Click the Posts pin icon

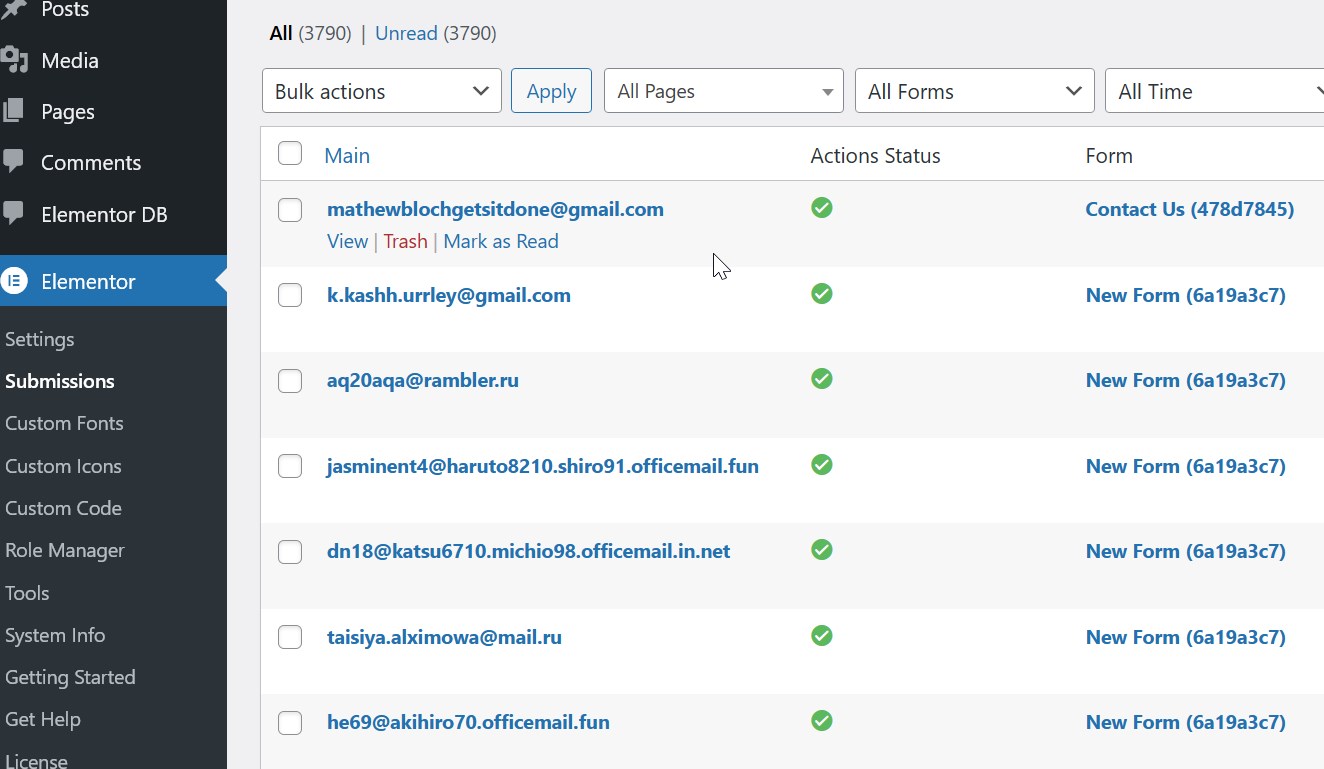point(14,10)
